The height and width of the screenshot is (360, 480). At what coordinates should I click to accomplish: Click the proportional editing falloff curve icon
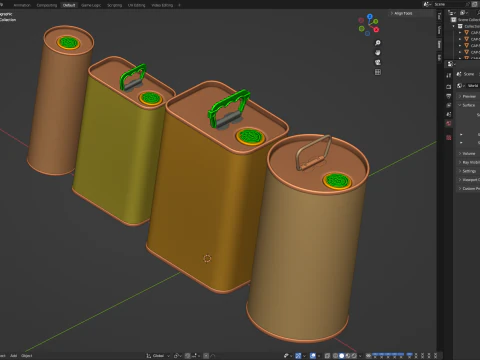(x=213, y=356)
